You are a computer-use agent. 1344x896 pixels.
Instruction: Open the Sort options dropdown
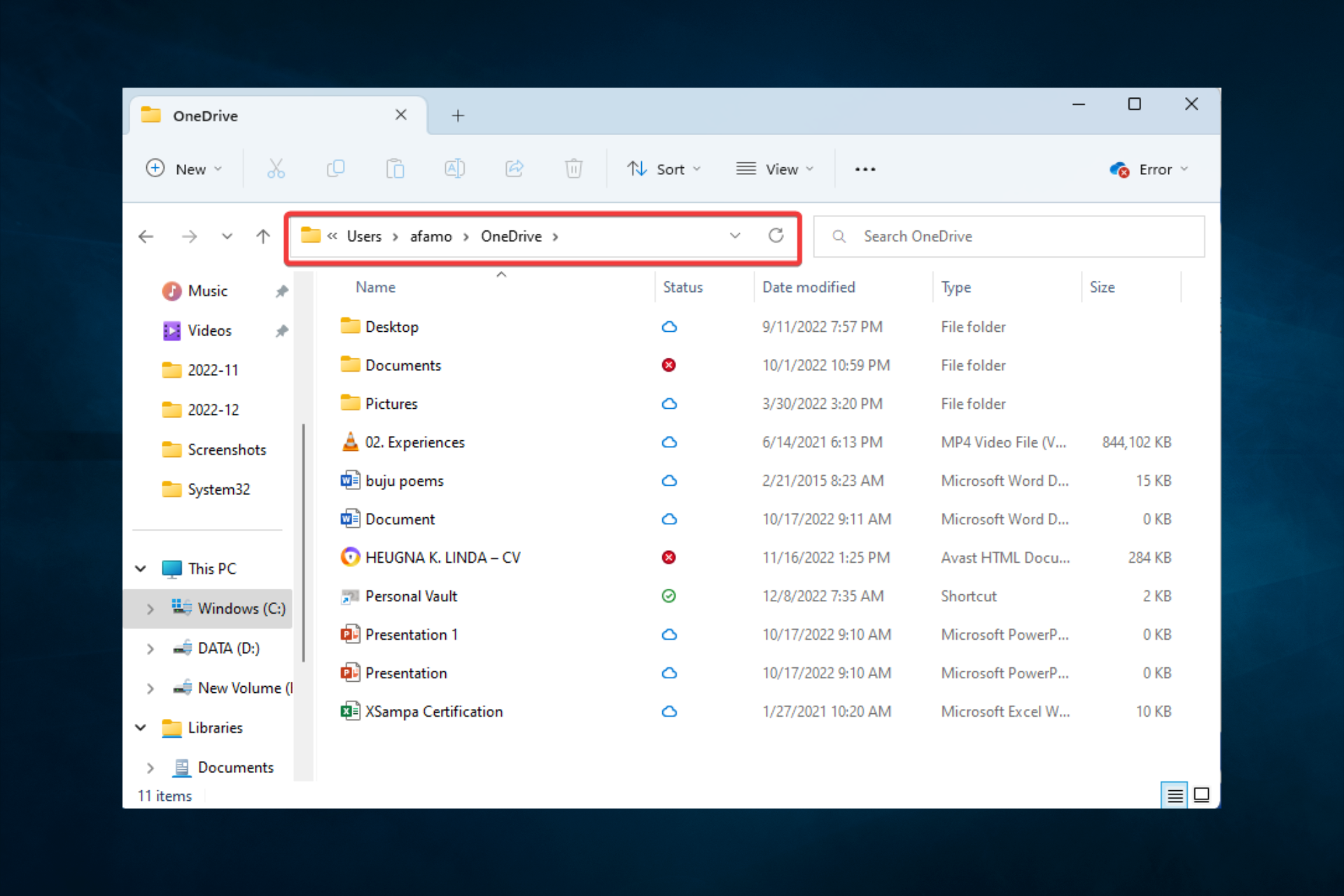[x=664, y=169]
